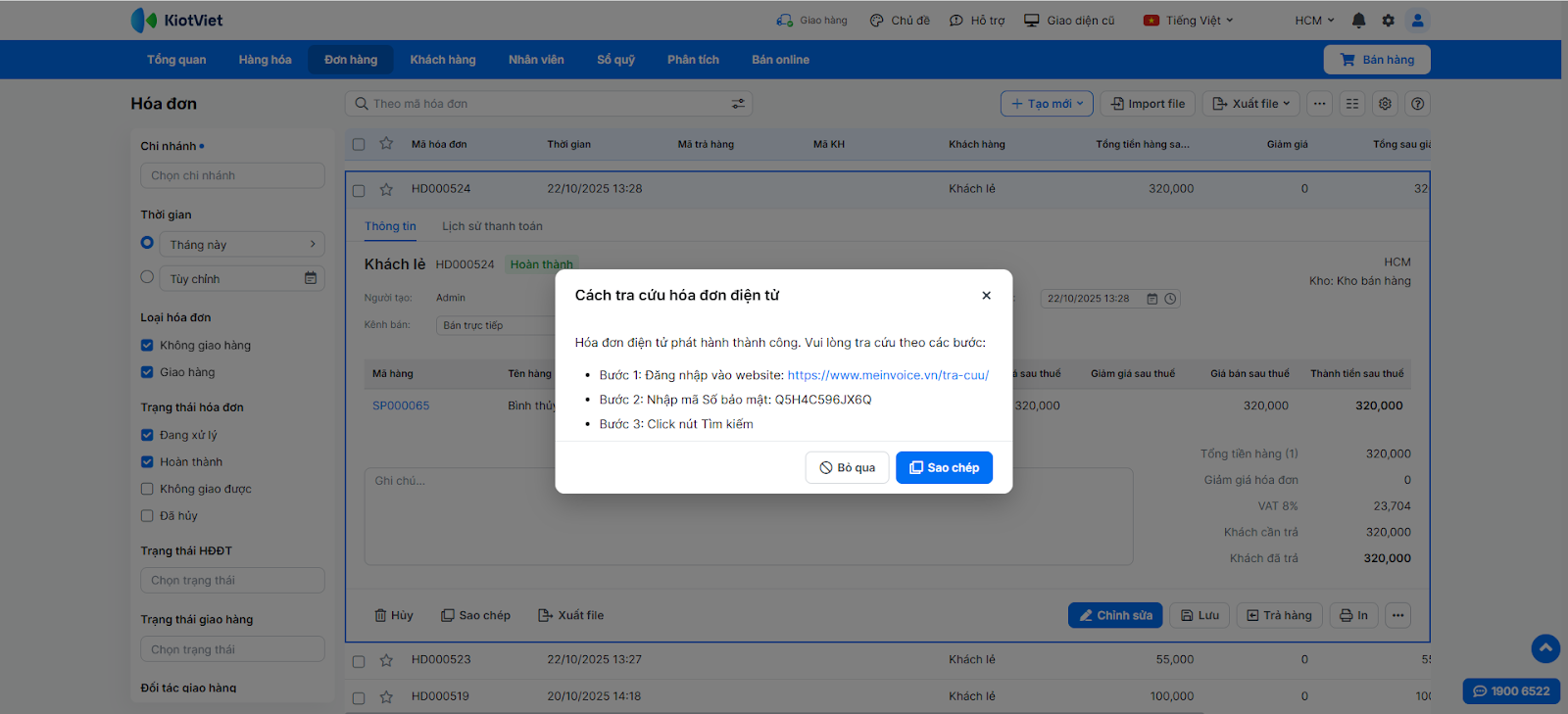Check Đã hủy status
1568x714 pixels.
tap(147, 516)
